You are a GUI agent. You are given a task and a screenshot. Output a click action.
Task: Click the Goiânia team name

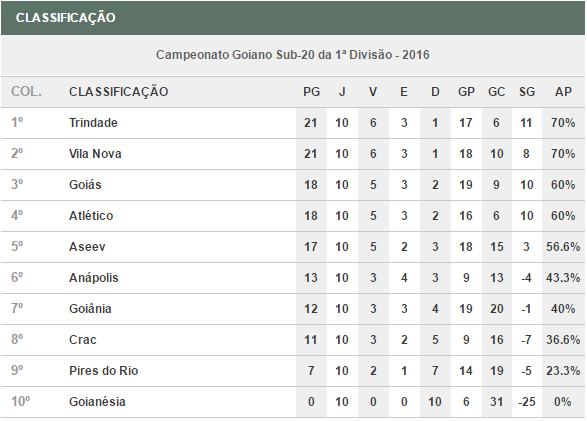click(x=90, y=309)
